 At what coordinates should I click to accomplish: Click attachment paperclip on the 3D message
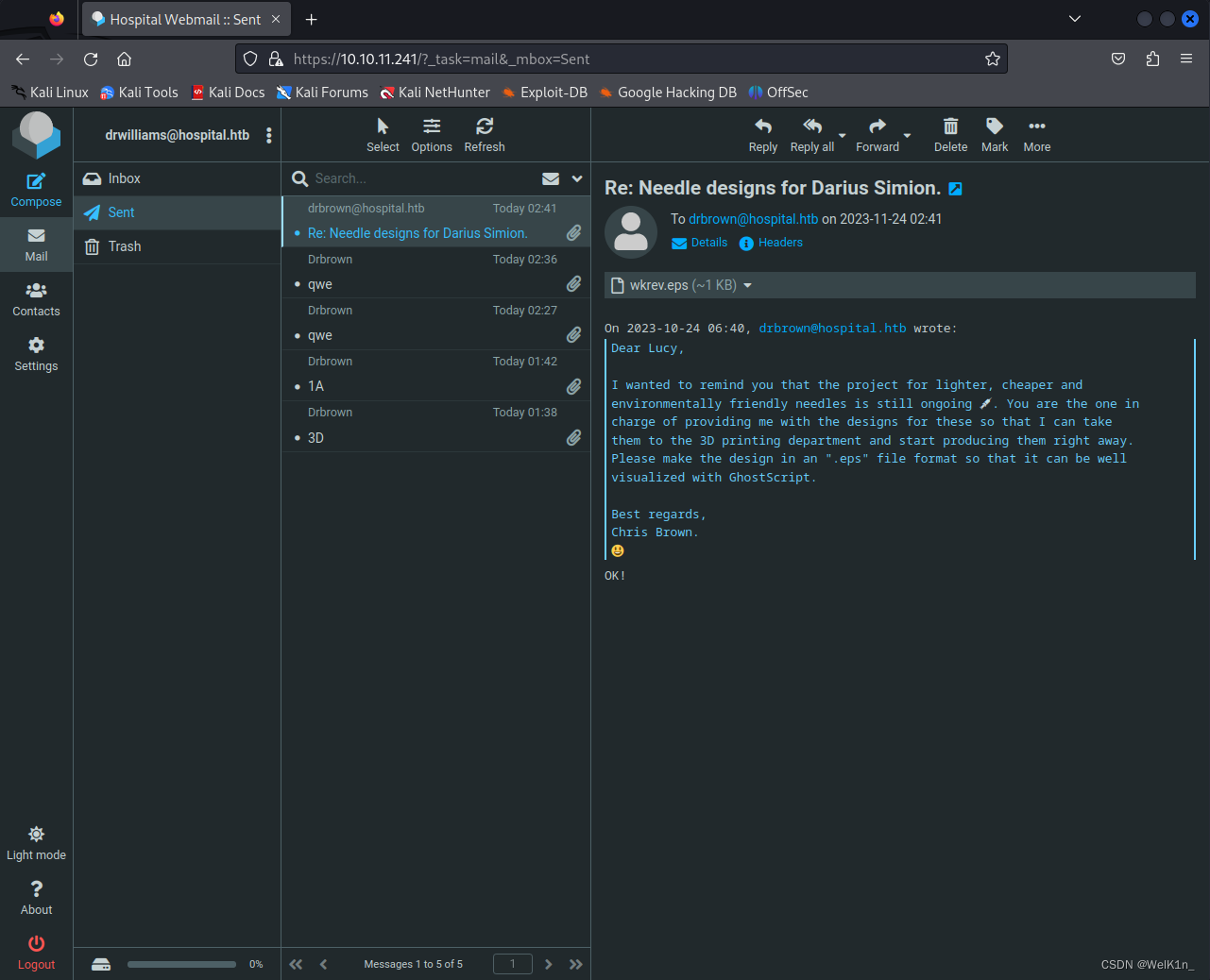coord(573,437)
